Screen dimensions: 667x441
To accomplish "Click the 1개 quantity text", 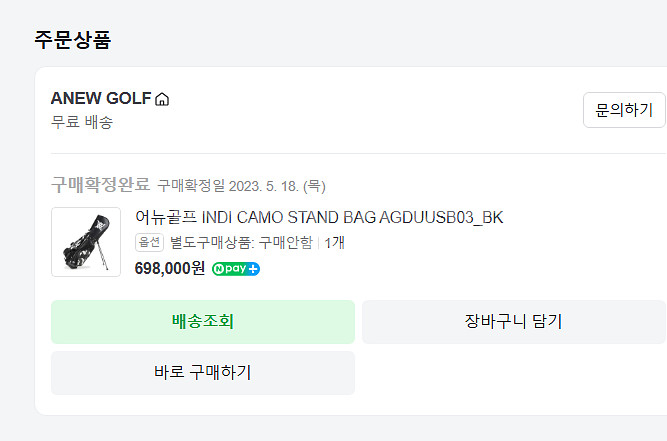I will (335, 242).
